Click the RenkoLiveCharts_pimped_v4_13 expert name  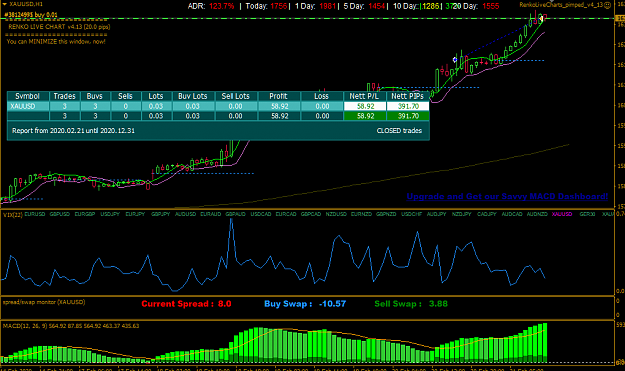(561, 5)
